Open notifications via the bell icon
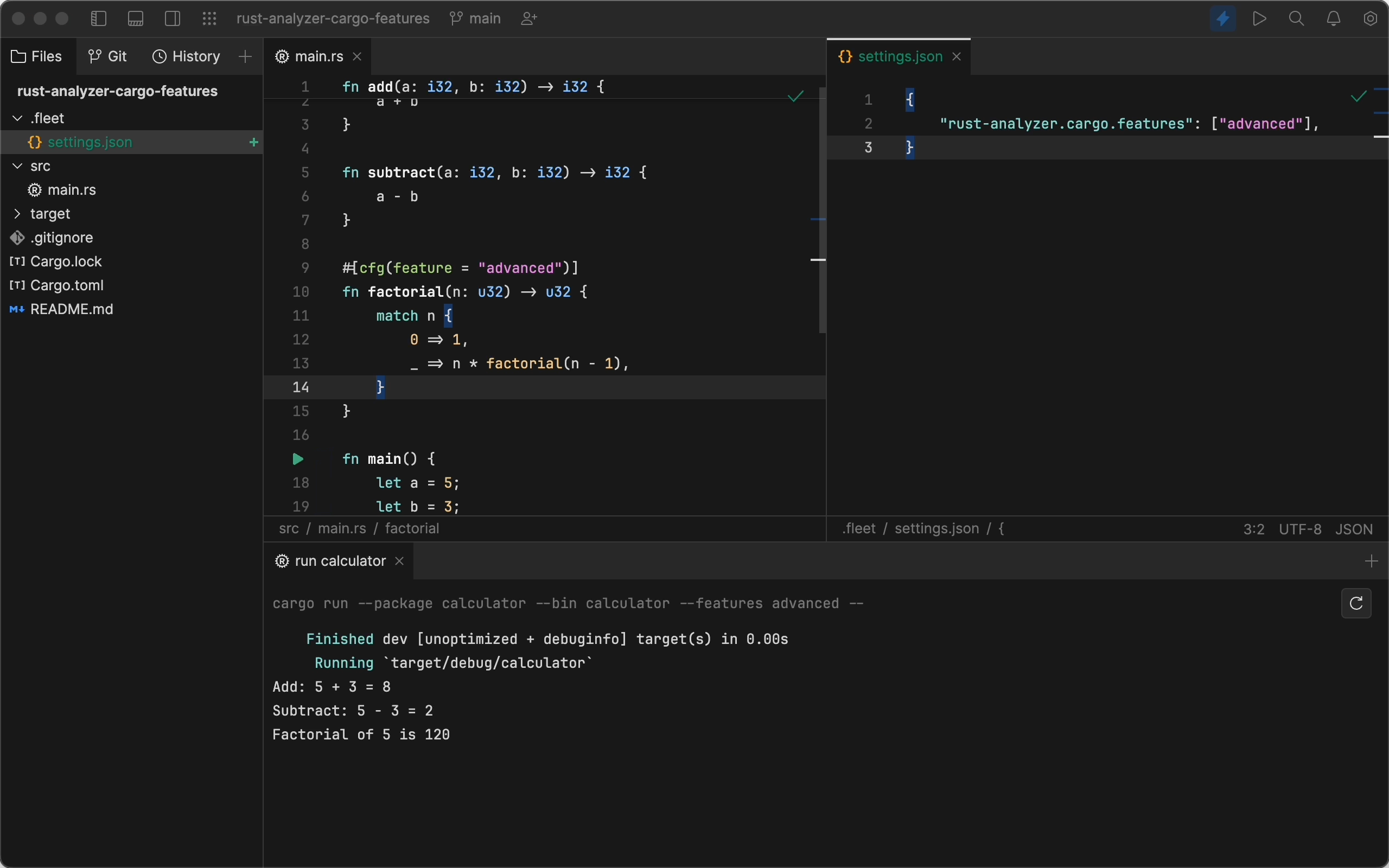1389x868 pixels. [1333, 18]
